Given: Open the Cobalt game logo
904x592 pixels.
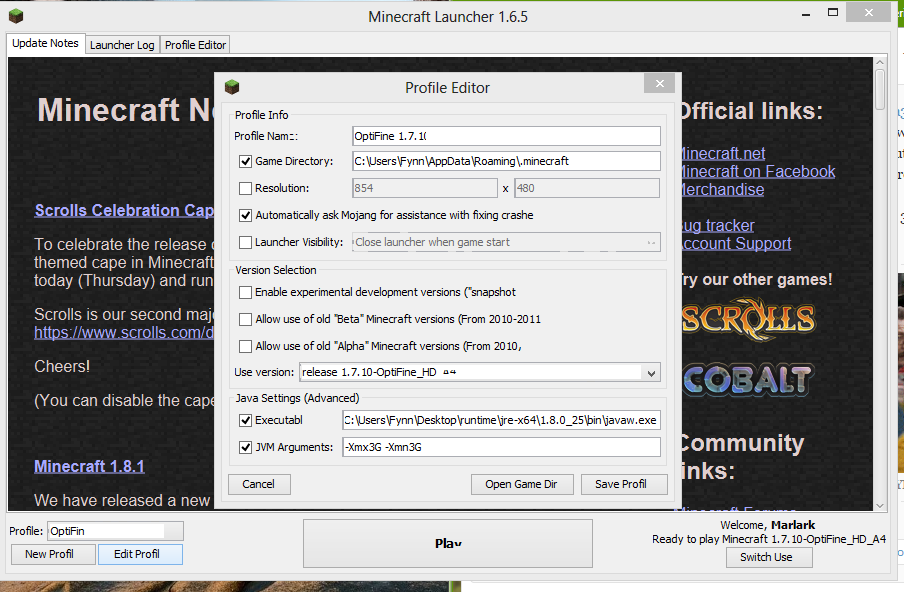Looking at the screenshot, I should coord(748,380).
